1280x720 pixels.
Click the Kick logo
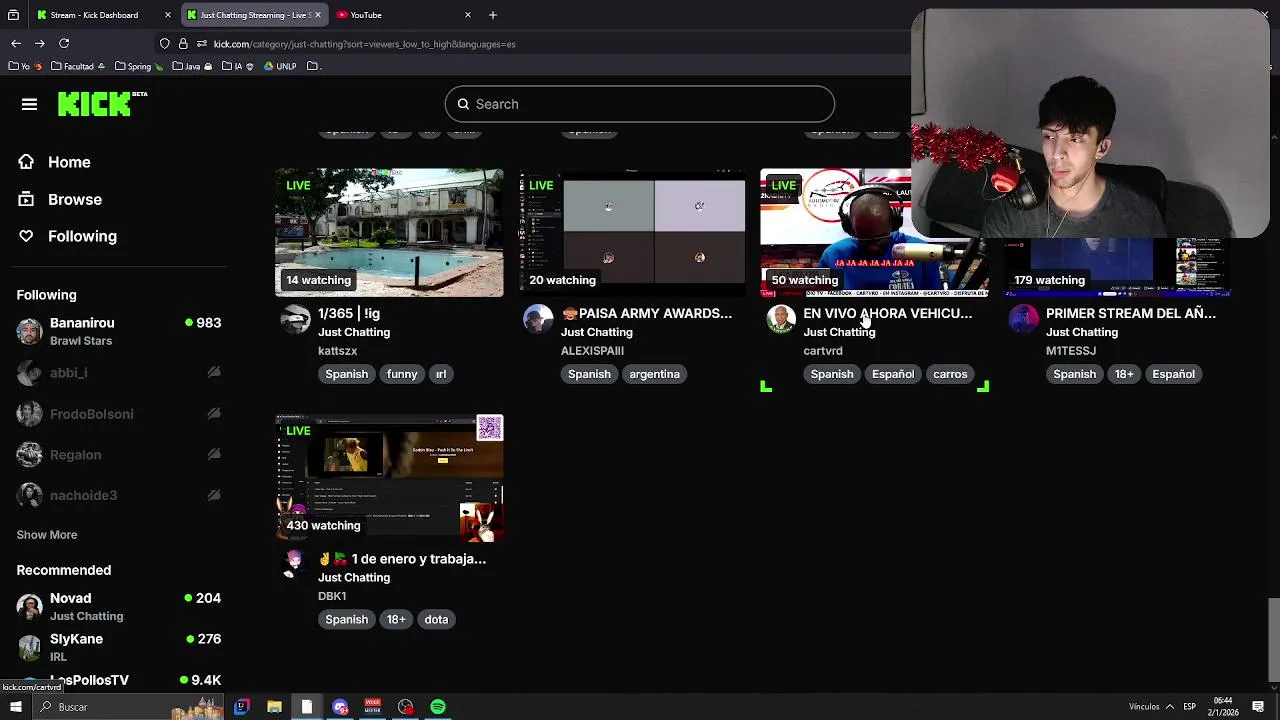click(x=102, y=104)
